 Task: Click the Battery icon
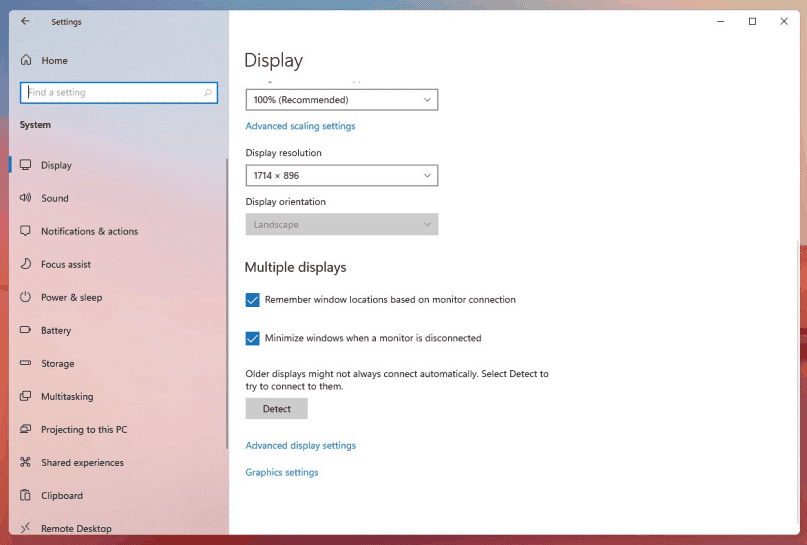coord(25,330)
